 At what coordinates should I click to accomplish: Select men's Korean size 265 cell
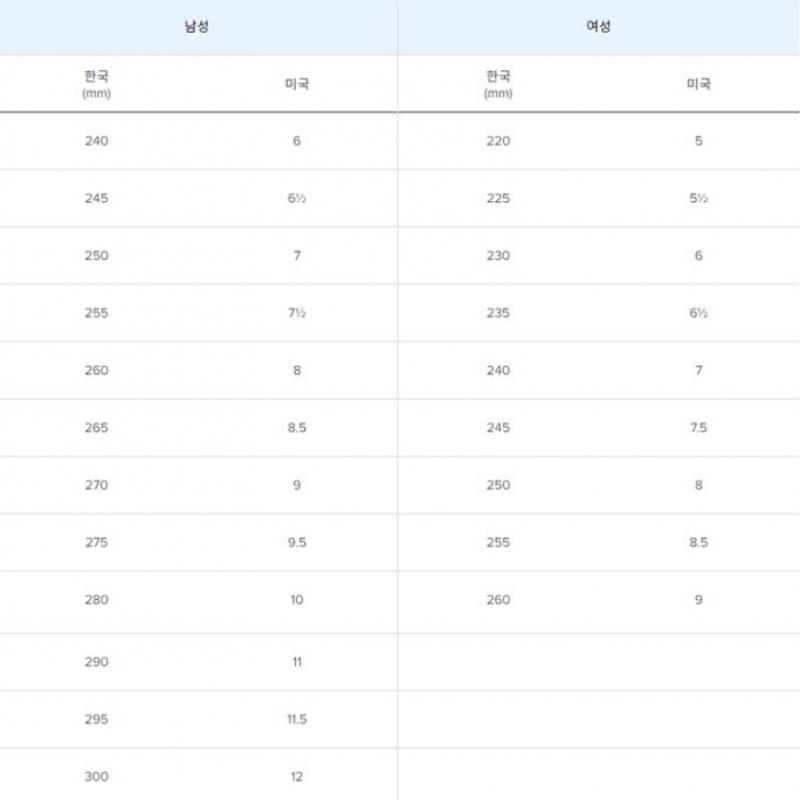point(97,428)
